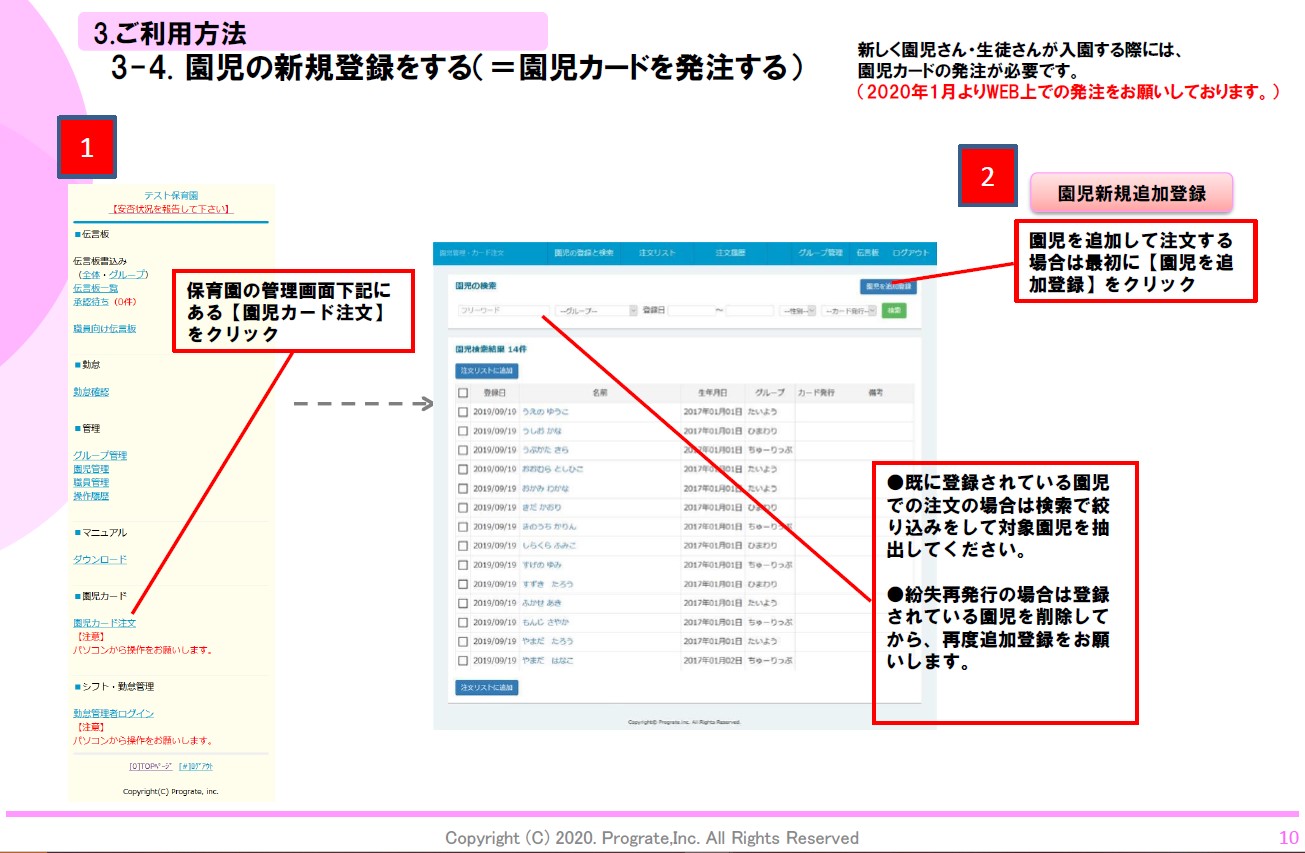The image size is (1305, 853).
Task: Open the 園児カード注文 link in sidebar
Action: (x=105, y=623)
